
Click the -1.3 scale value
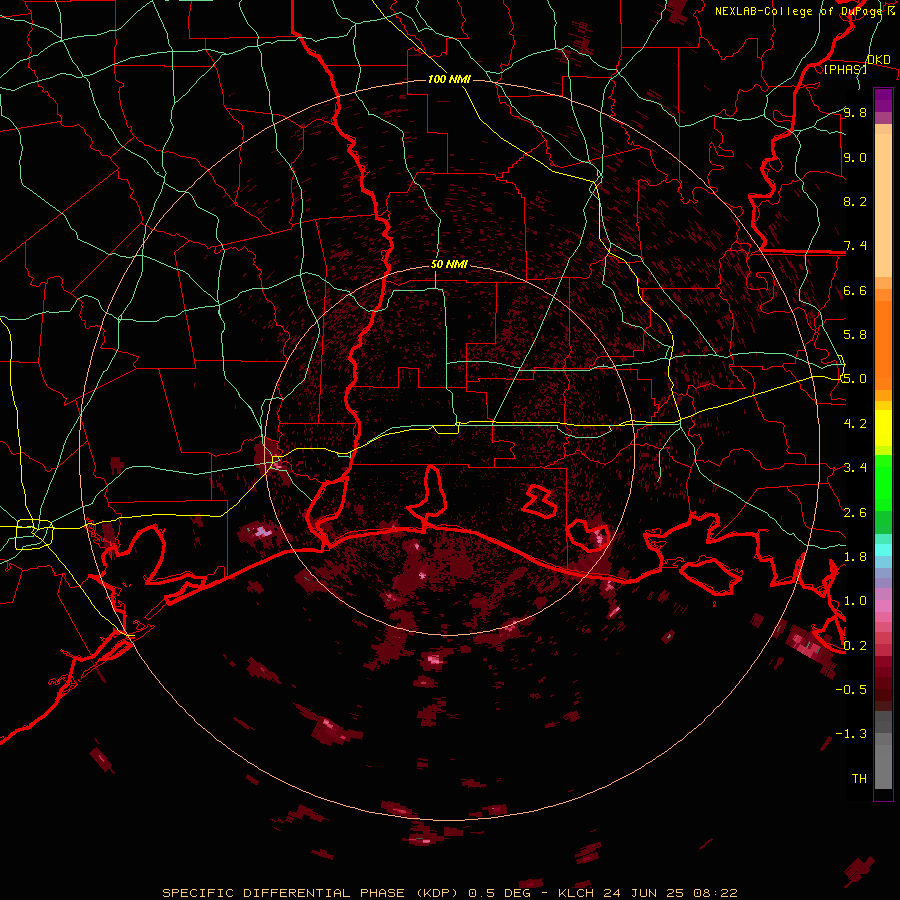[x=851, y=734]
